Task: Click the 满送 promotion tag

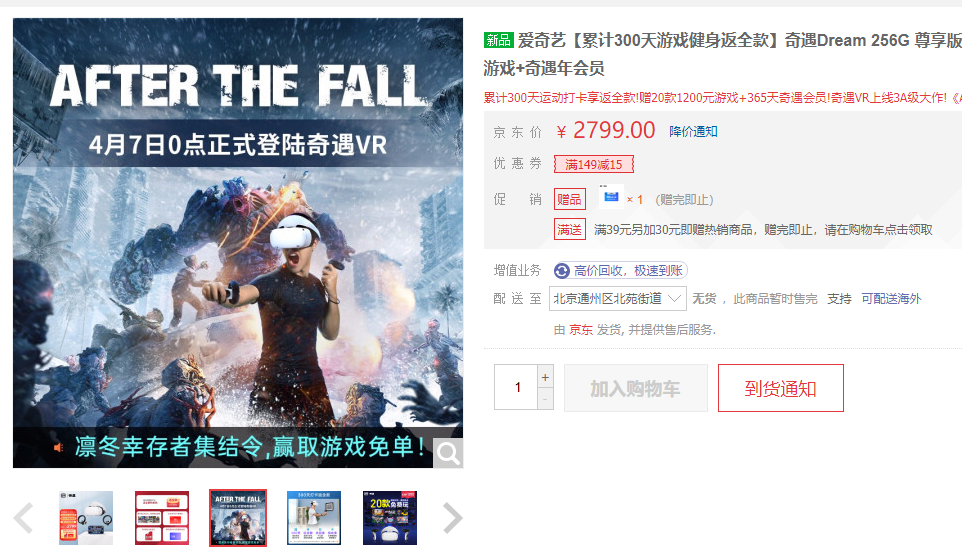Action: (x=569, y=229)
